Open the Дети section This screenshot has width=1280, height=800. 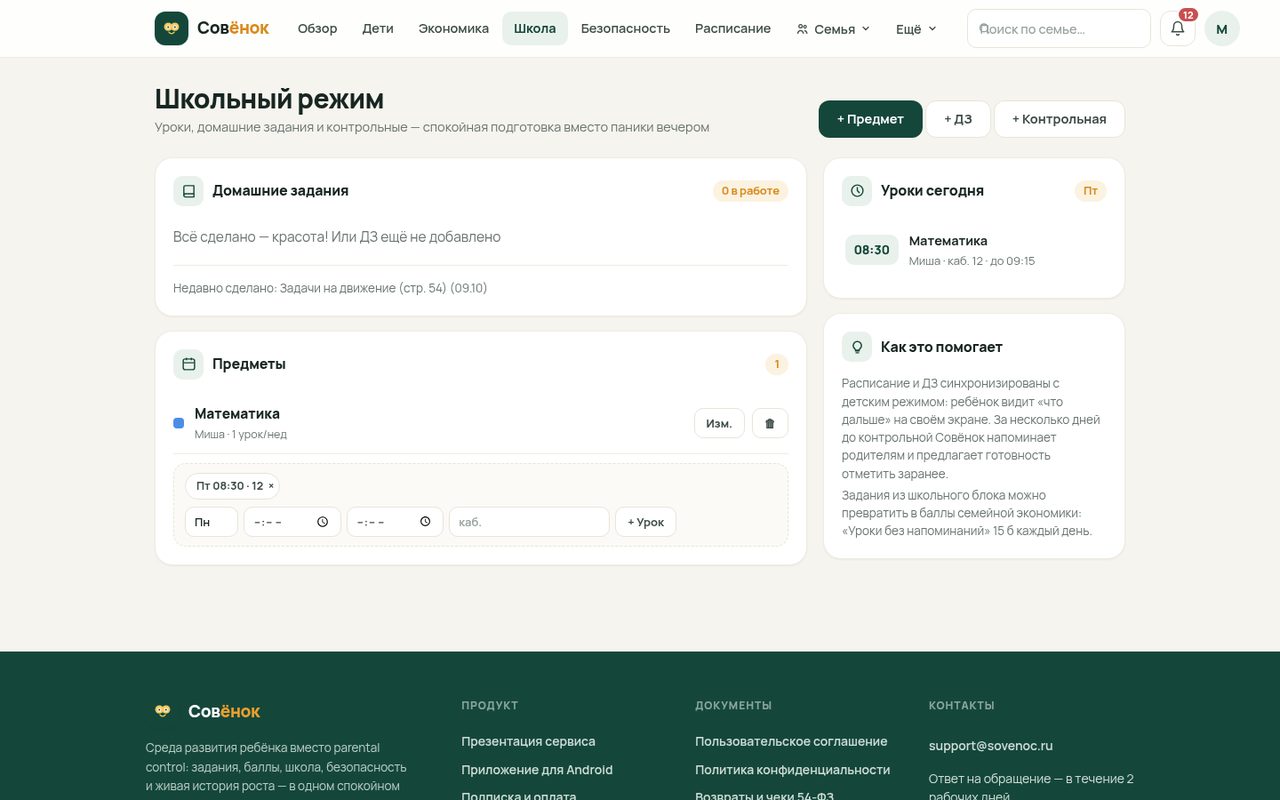coord(378,29)
